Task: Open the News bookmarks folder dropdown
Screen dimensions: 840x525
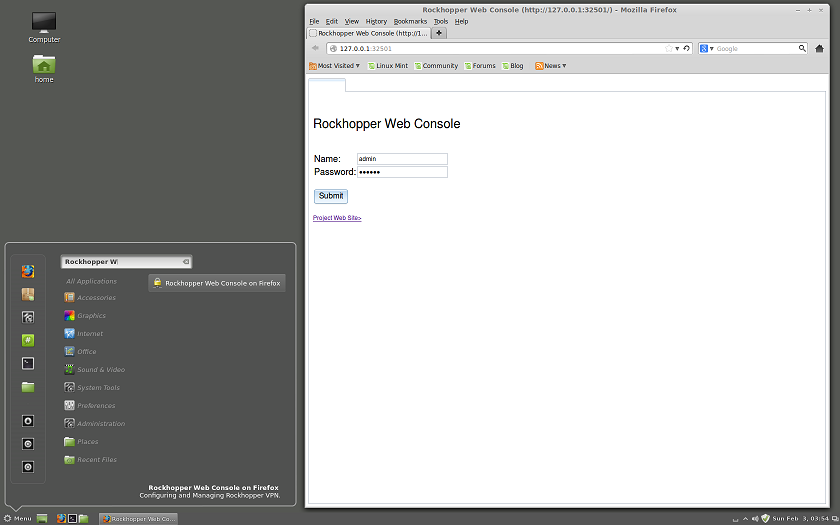Action: (551, 66)
